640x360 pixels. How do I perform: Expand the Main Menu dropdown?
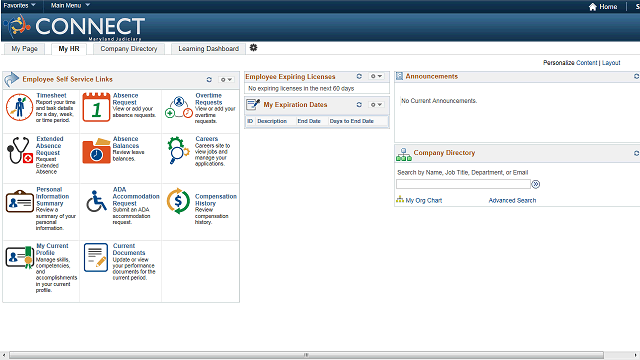(70, 5)
